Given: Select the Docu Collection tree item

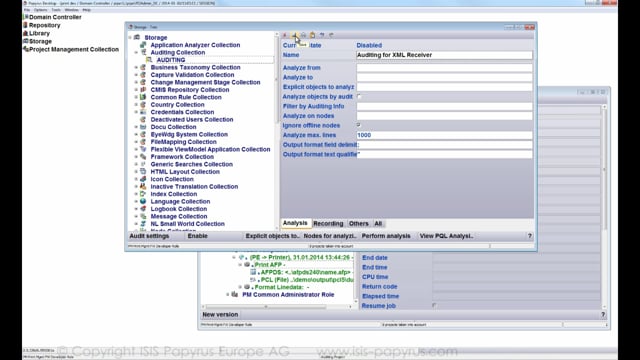Looking at the screenshot, I should coord(173,127).
